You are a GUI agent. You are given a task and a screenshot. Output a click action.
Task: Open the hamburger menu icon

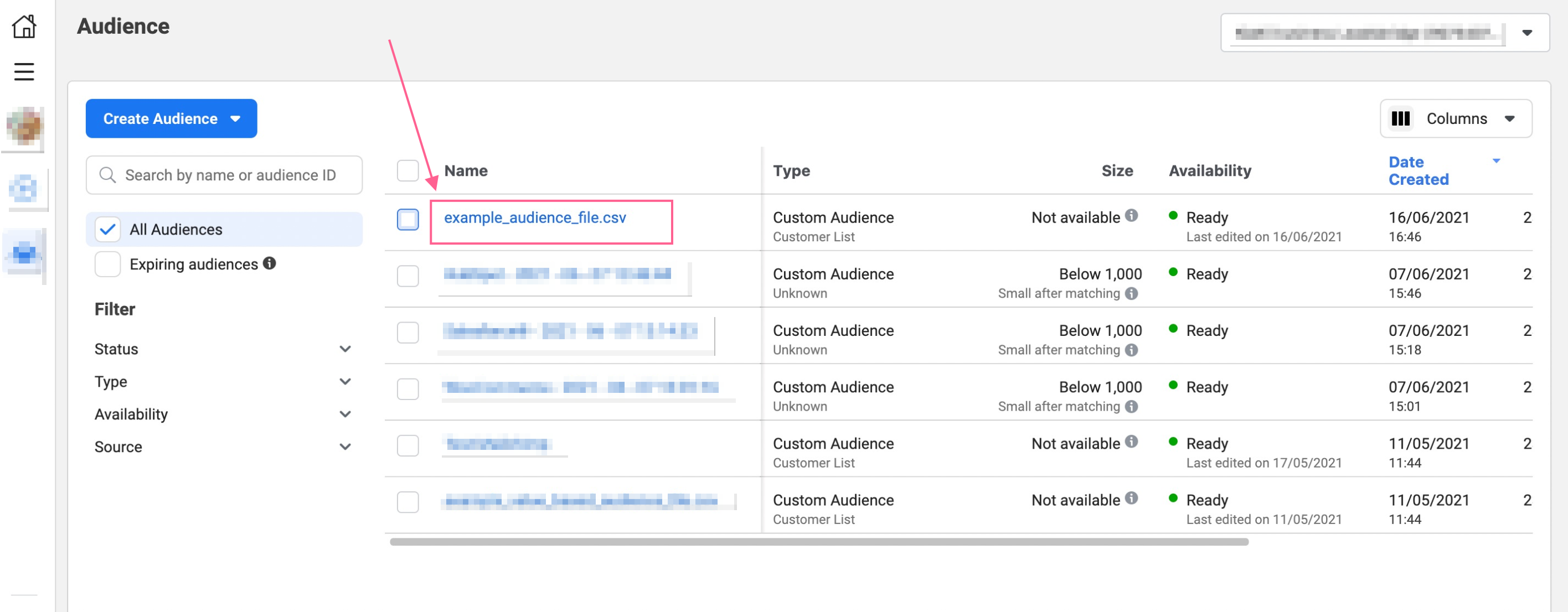pyautogui.click(x=24, y=72)
